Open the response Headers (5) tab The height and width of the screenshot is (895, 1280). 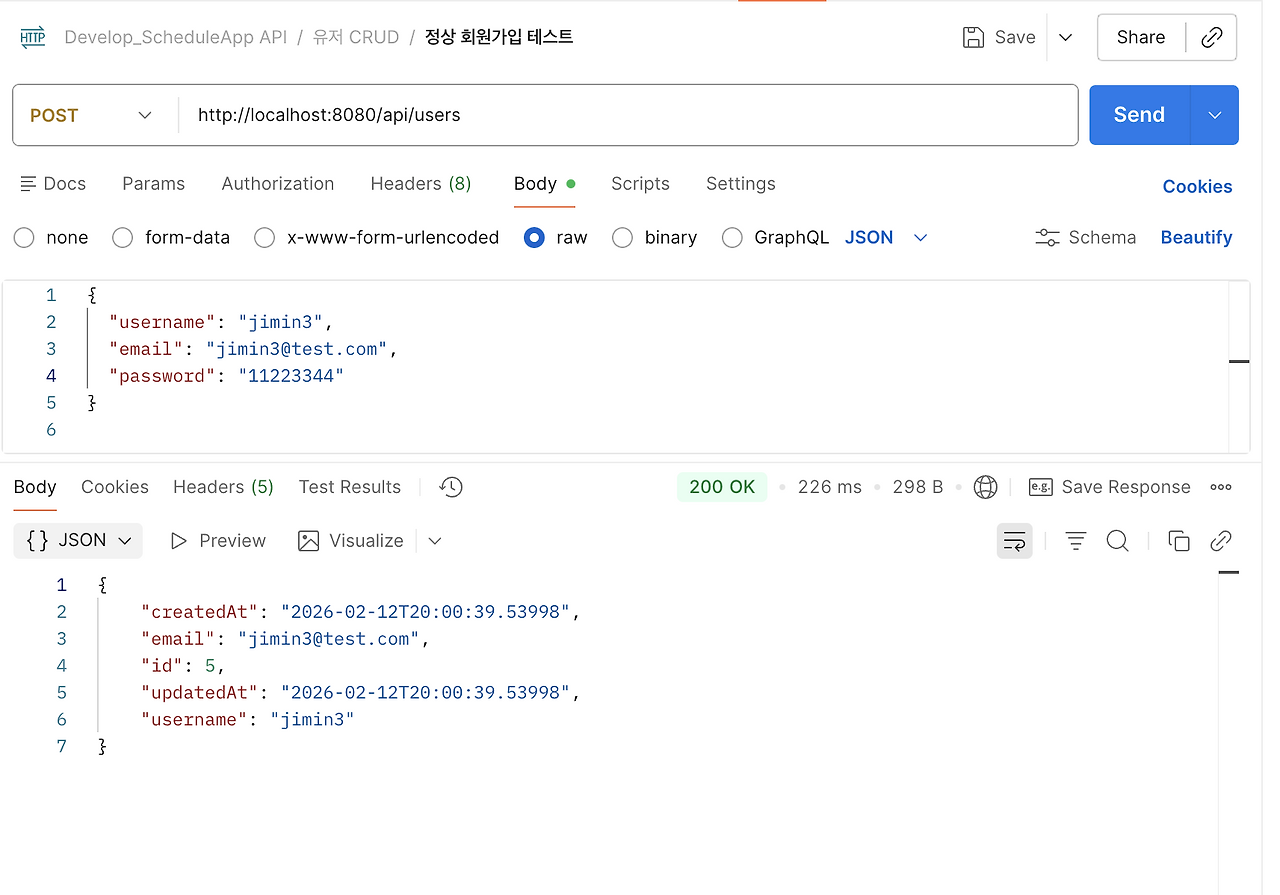click(x=223, y=487)
